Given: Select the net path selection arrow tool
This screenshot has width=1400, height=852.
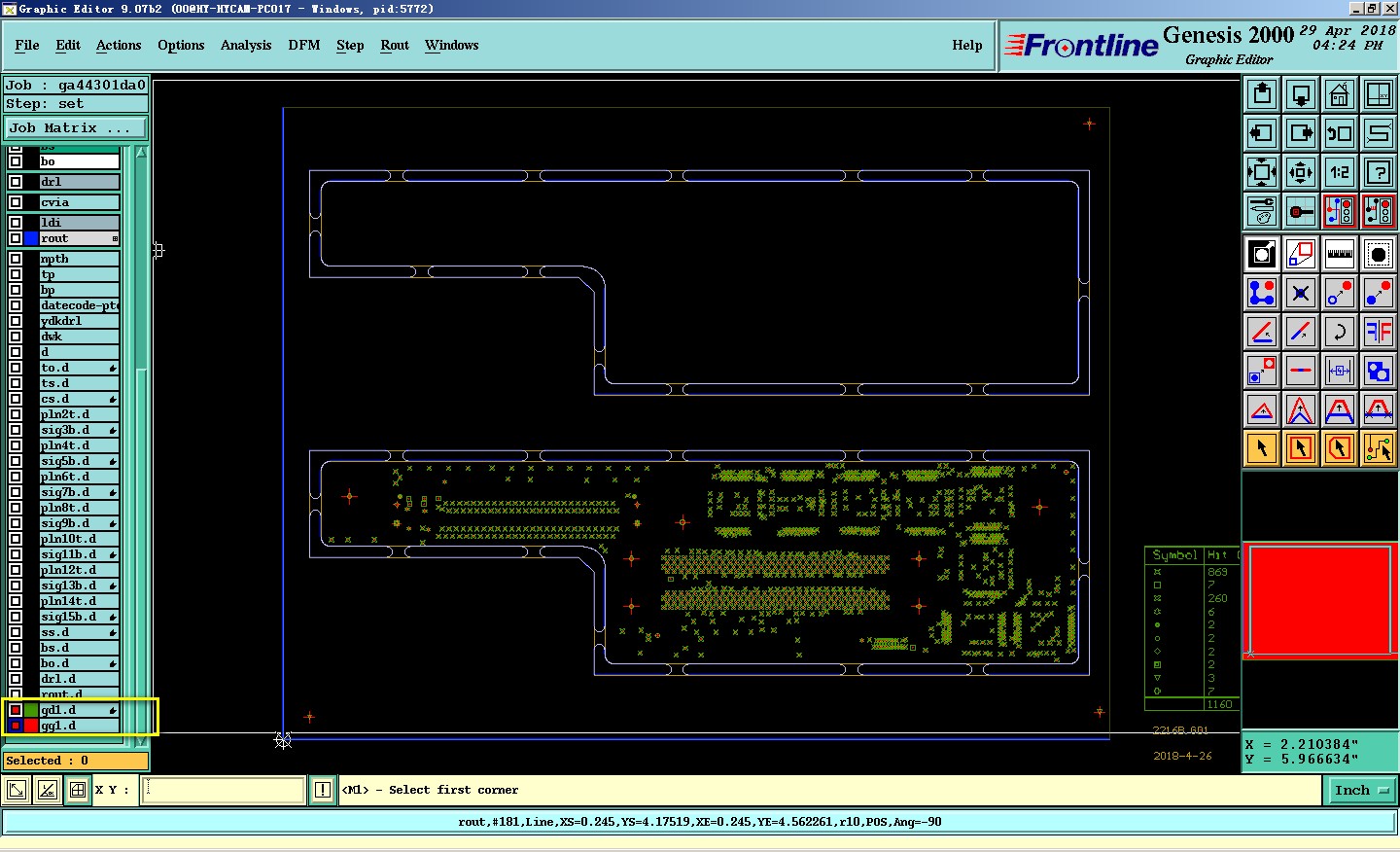Looking at the screenshot, I should [1379, 448].
